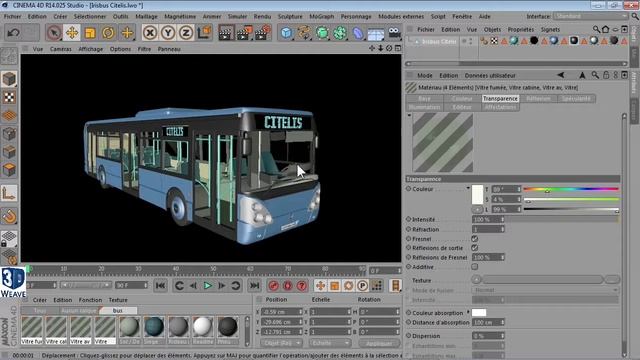Adjust the luminance L slider
The height and width of the screenshot is (360, 640).
[x=571, y=209]
